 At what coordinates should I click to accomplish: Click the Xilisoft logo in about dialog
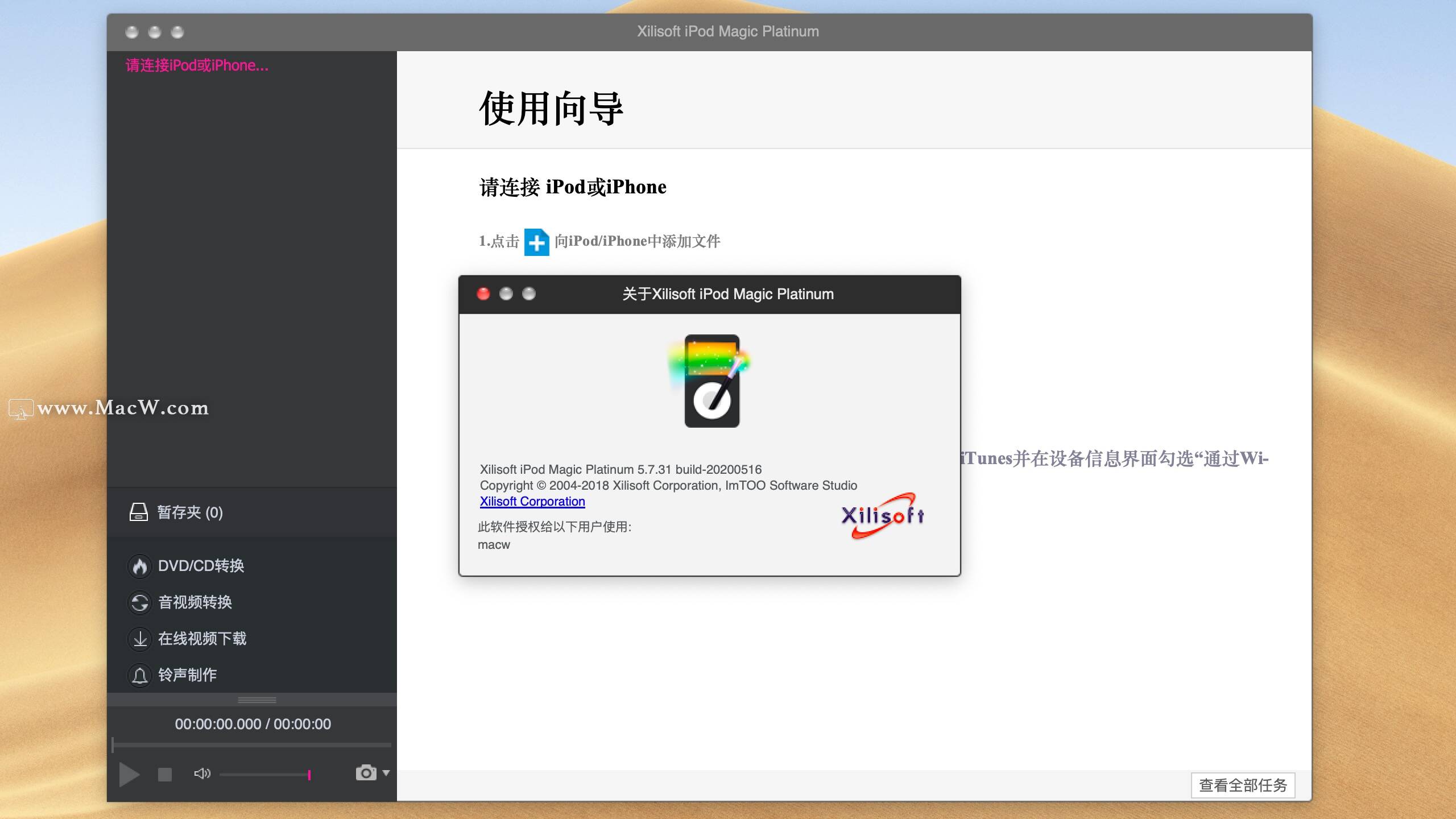coord(883,515)
